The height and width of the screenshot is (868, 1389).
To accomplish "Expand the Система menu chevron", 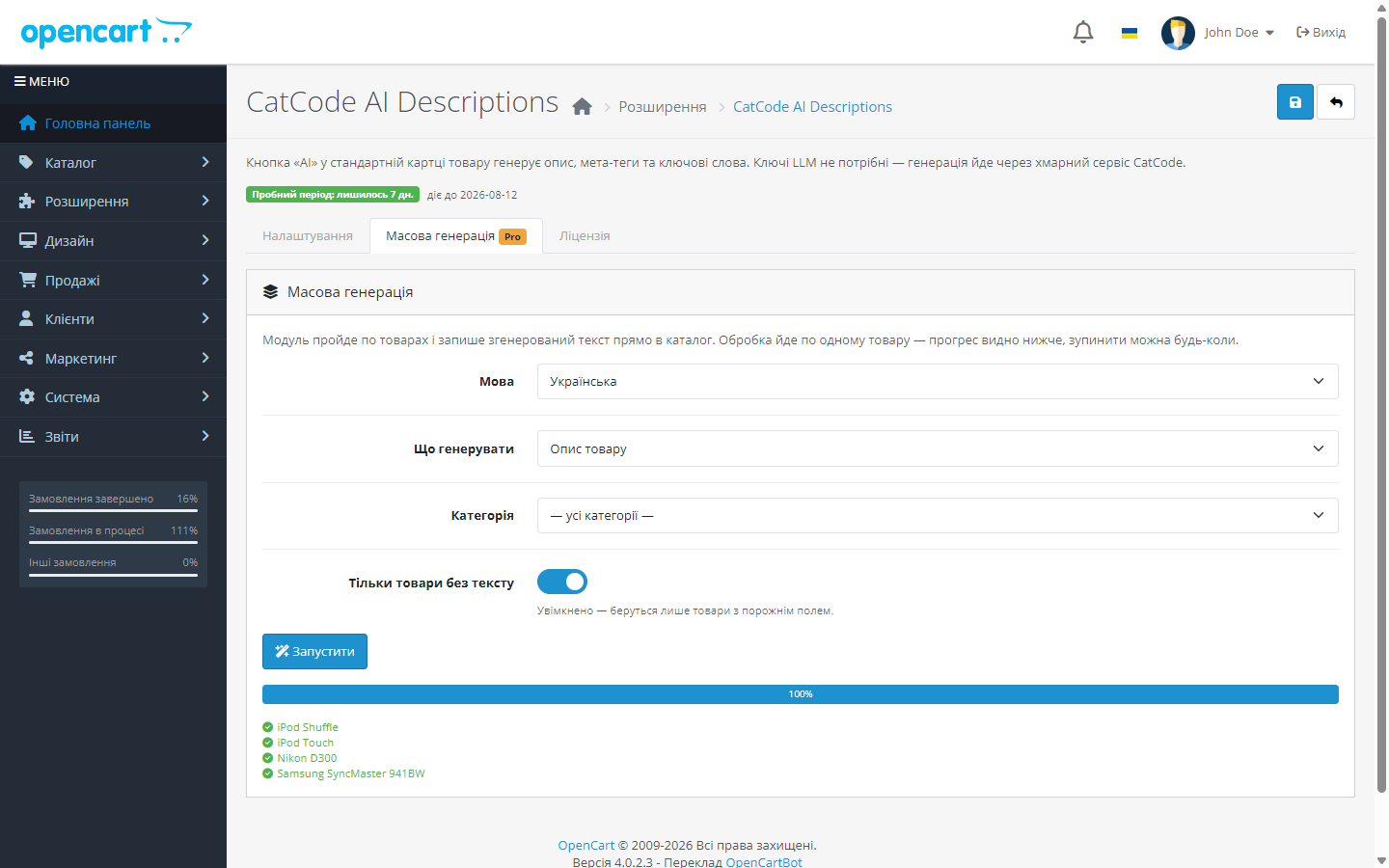I will [205, 396].
